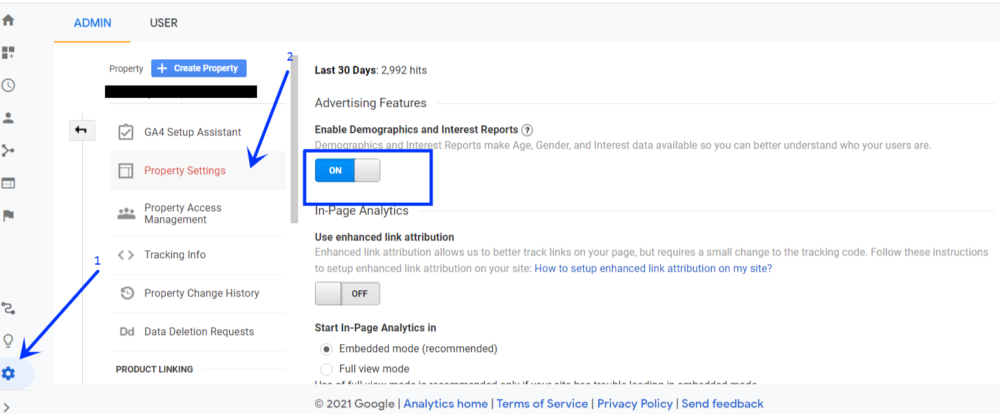Open Admin gear icon in sidebar
Viewport: 1000px width, 414px height.
(8, 373)
